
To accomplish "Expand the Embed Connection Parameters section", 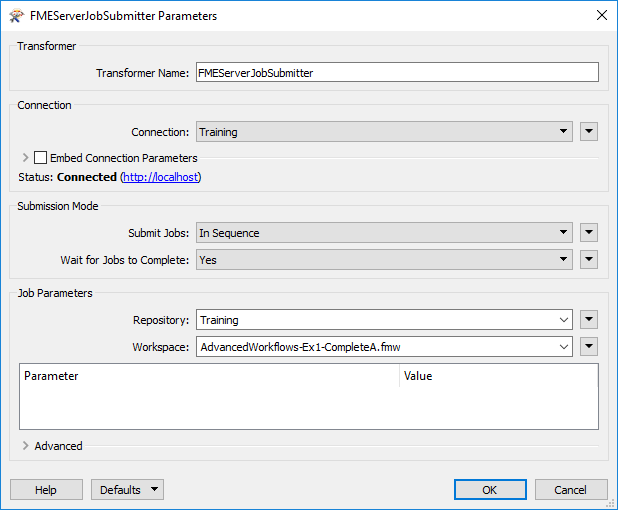I will [26, 158].
